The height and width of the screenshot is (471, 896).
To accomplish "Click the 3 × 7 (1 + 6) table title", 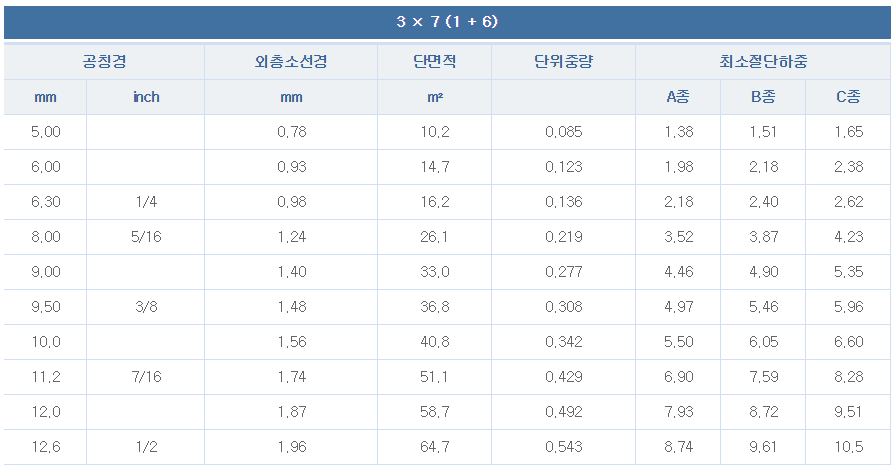I will pos(447,21).
